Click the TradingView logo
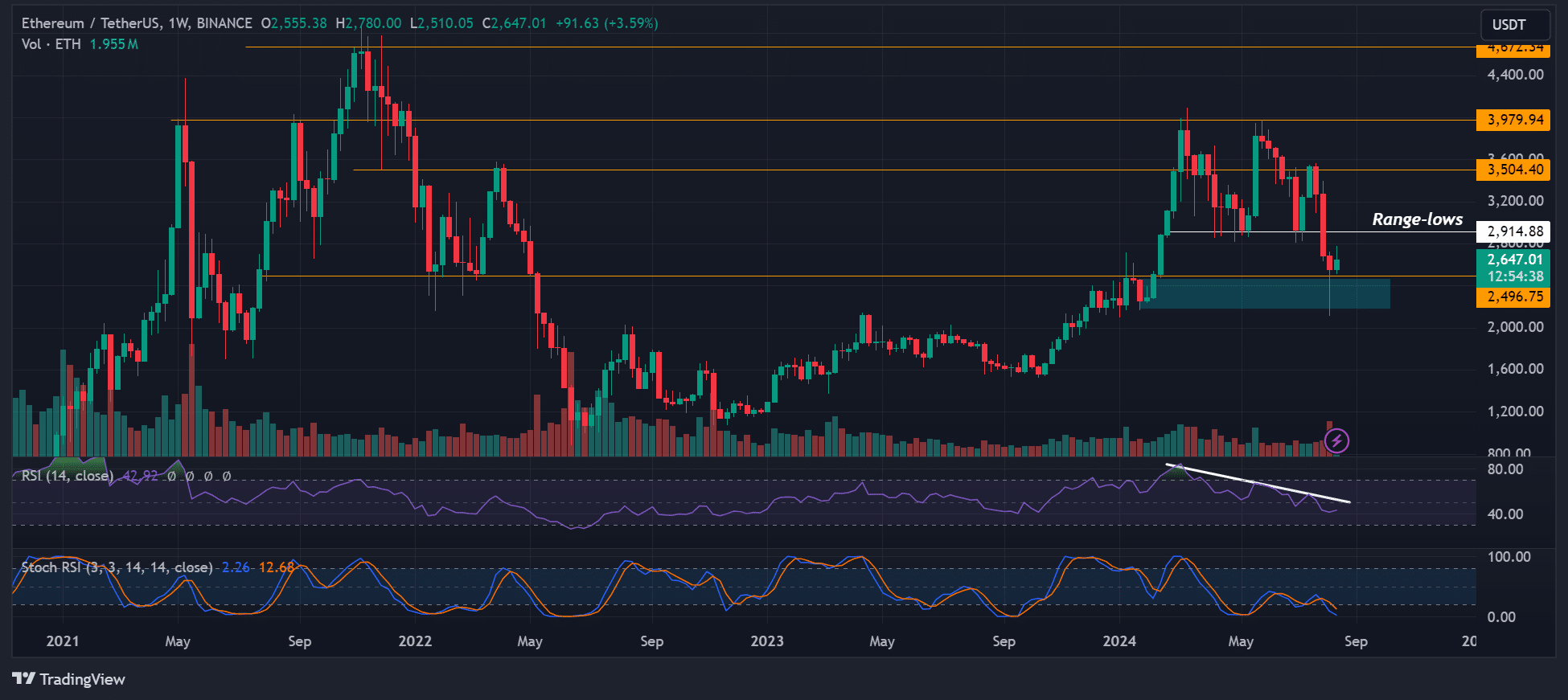1568x700 pixels. (x=69, y=679)
